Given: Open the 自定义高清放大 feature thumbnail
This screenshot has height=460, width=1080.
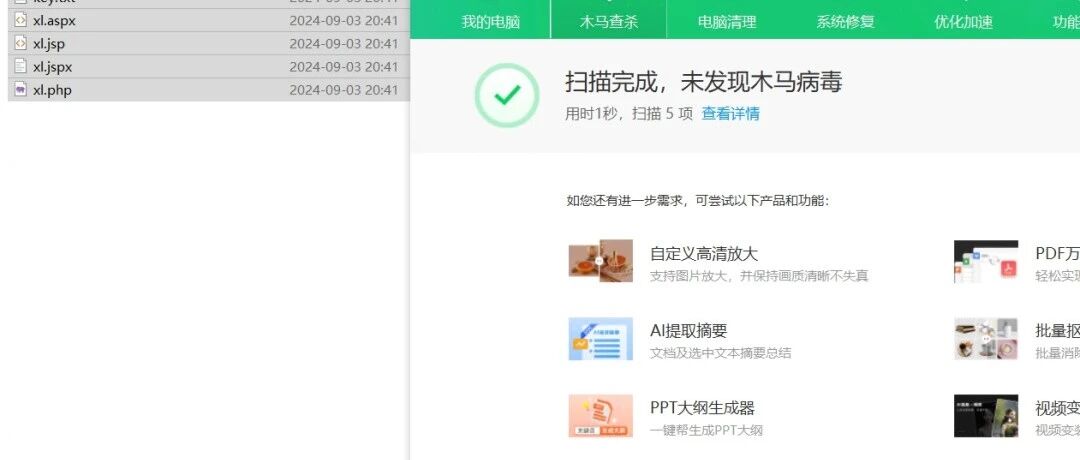Looking at the screenshot, I should (601, 261).
